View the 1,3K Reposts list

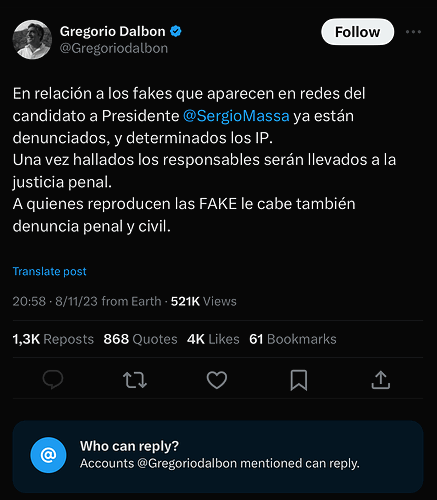tap(53, 339)
